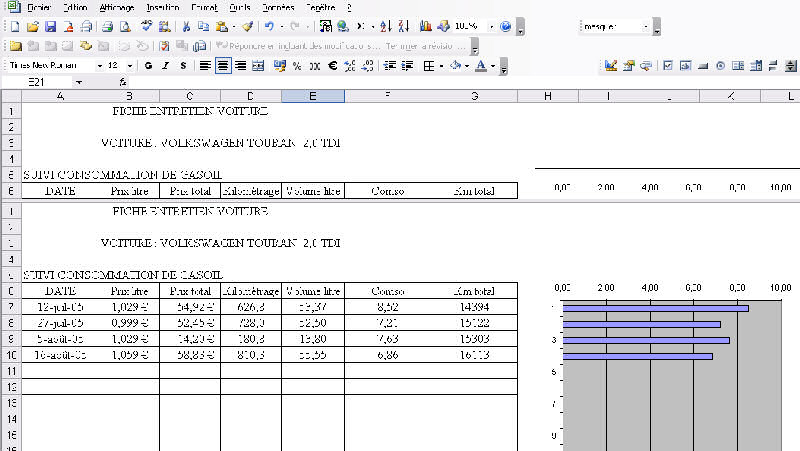Open Excel Help with the blue question icon

(x=506, y=26)
